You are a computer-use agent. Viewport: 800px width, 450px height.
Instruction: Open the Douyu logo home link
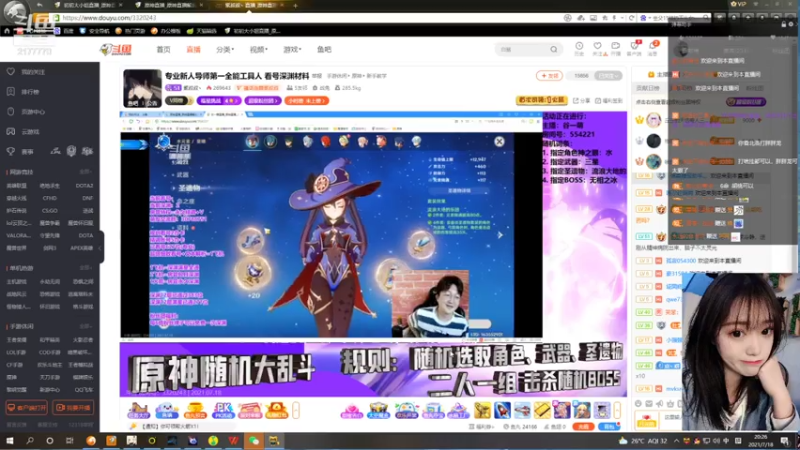116,49
